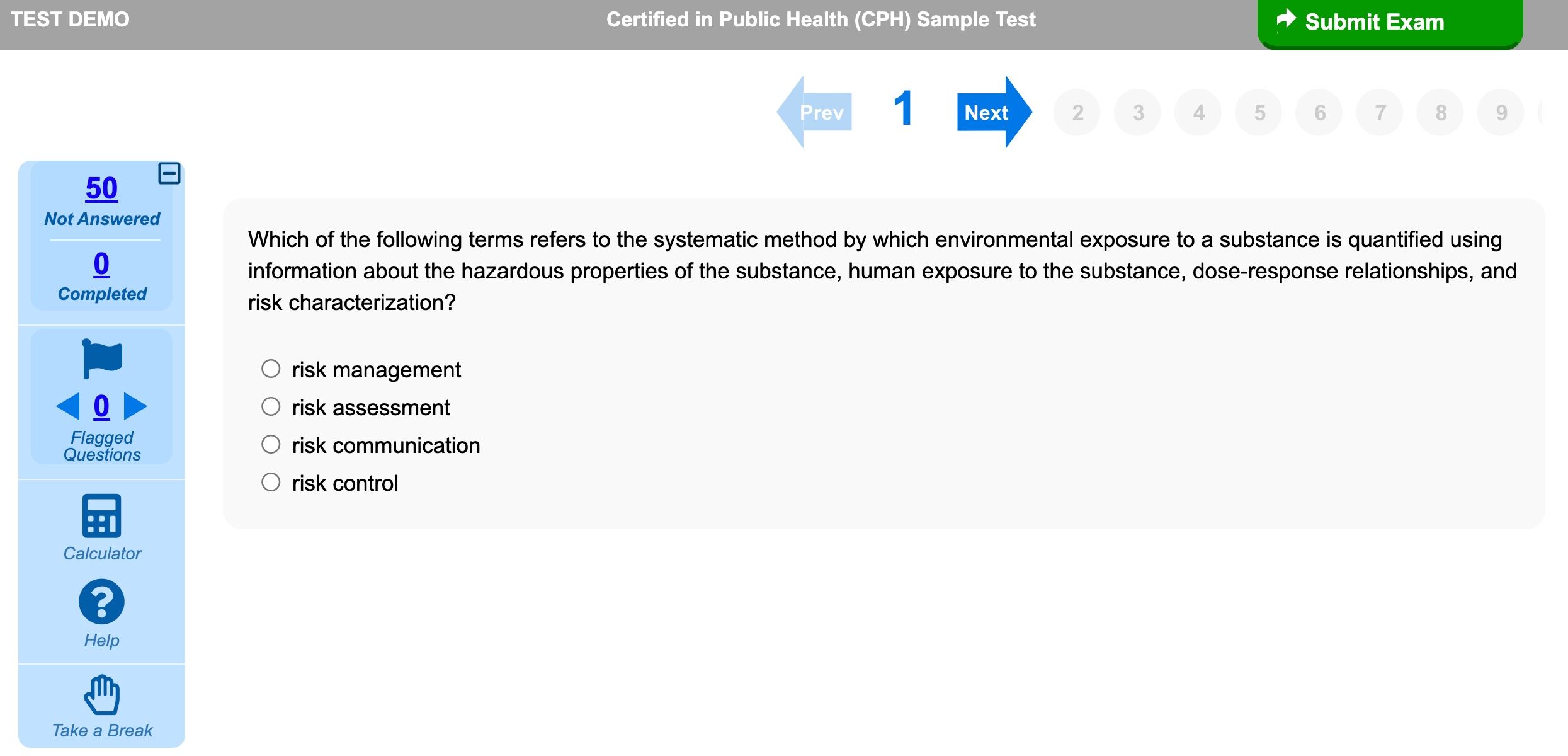
Task: Submit the exam
Action: [x=1390, y=23]
